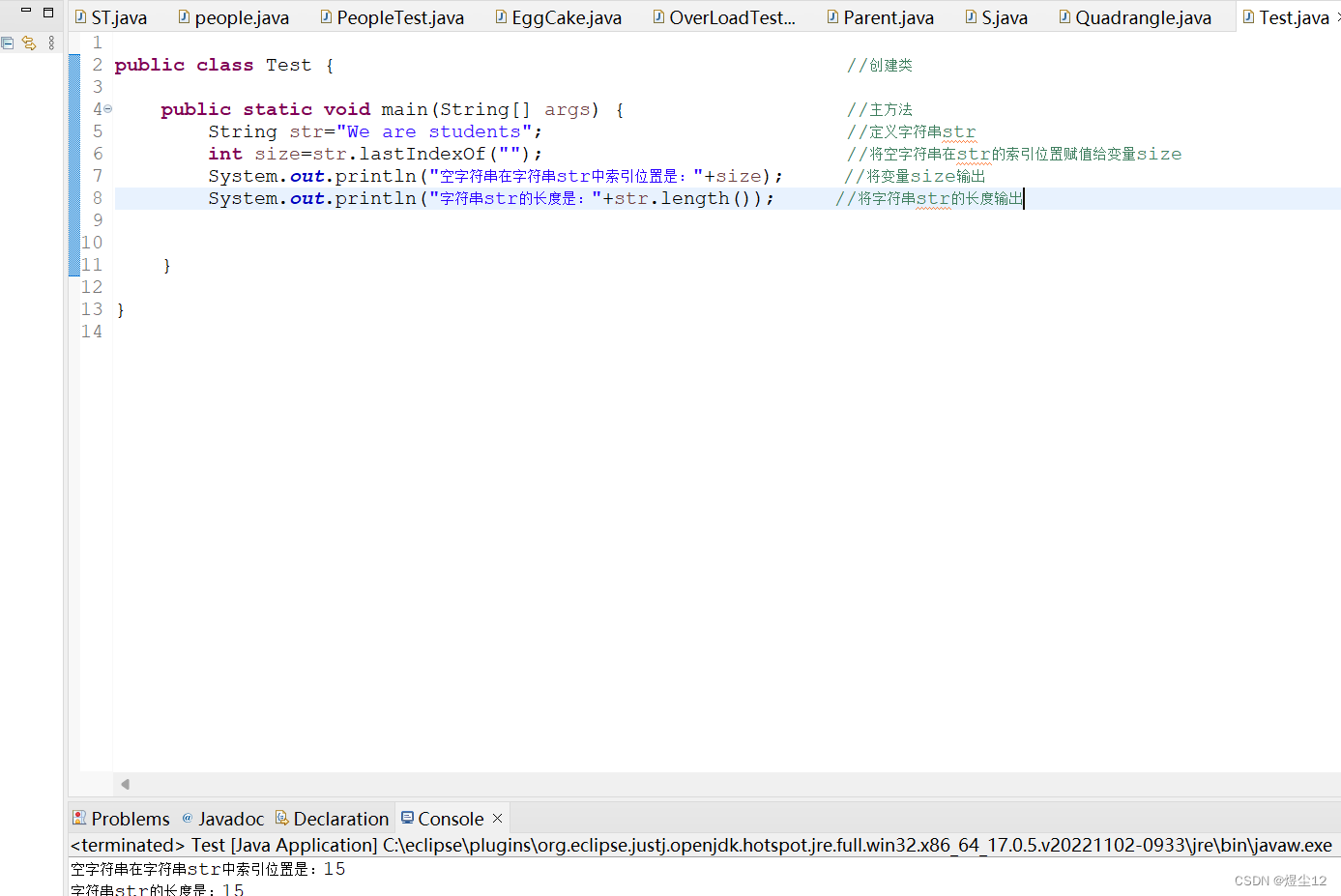Screen dimensions: 1341x896
Task: Click the chevron showing hidden editor tabs
Action: [1336, 16]
